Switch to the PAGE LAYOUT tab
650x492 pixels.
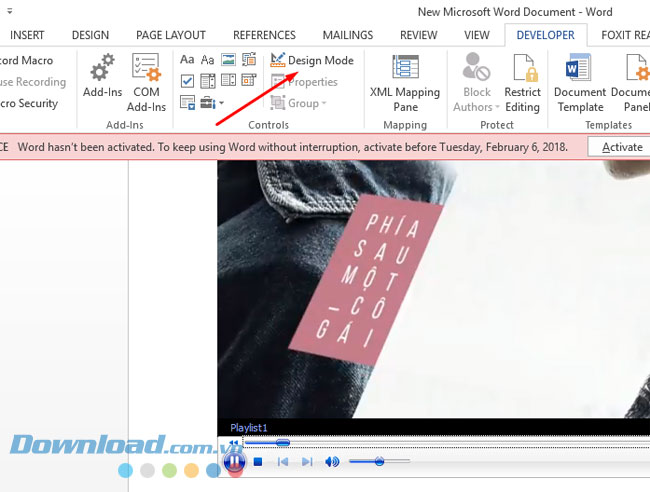(x=171, y=35)
